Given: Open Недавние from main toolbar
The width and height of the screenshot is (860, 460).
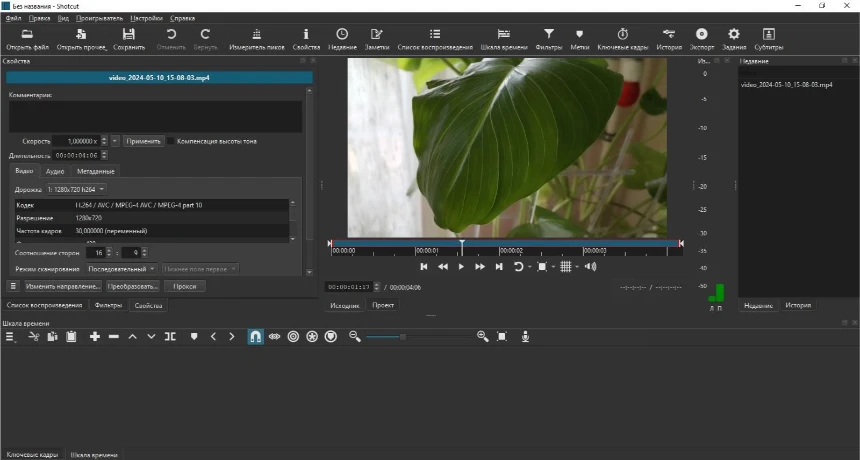Looking at the screenshot, I should (342, 39).
